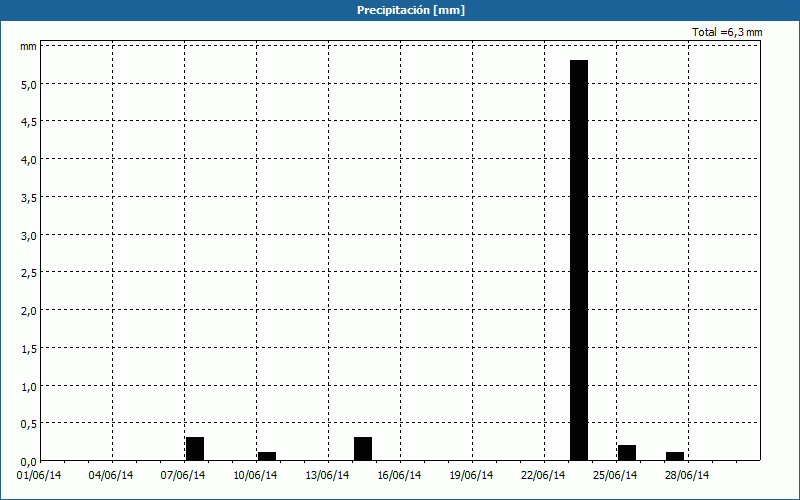Click the 5,0 y-axis value

click(29, 85)
